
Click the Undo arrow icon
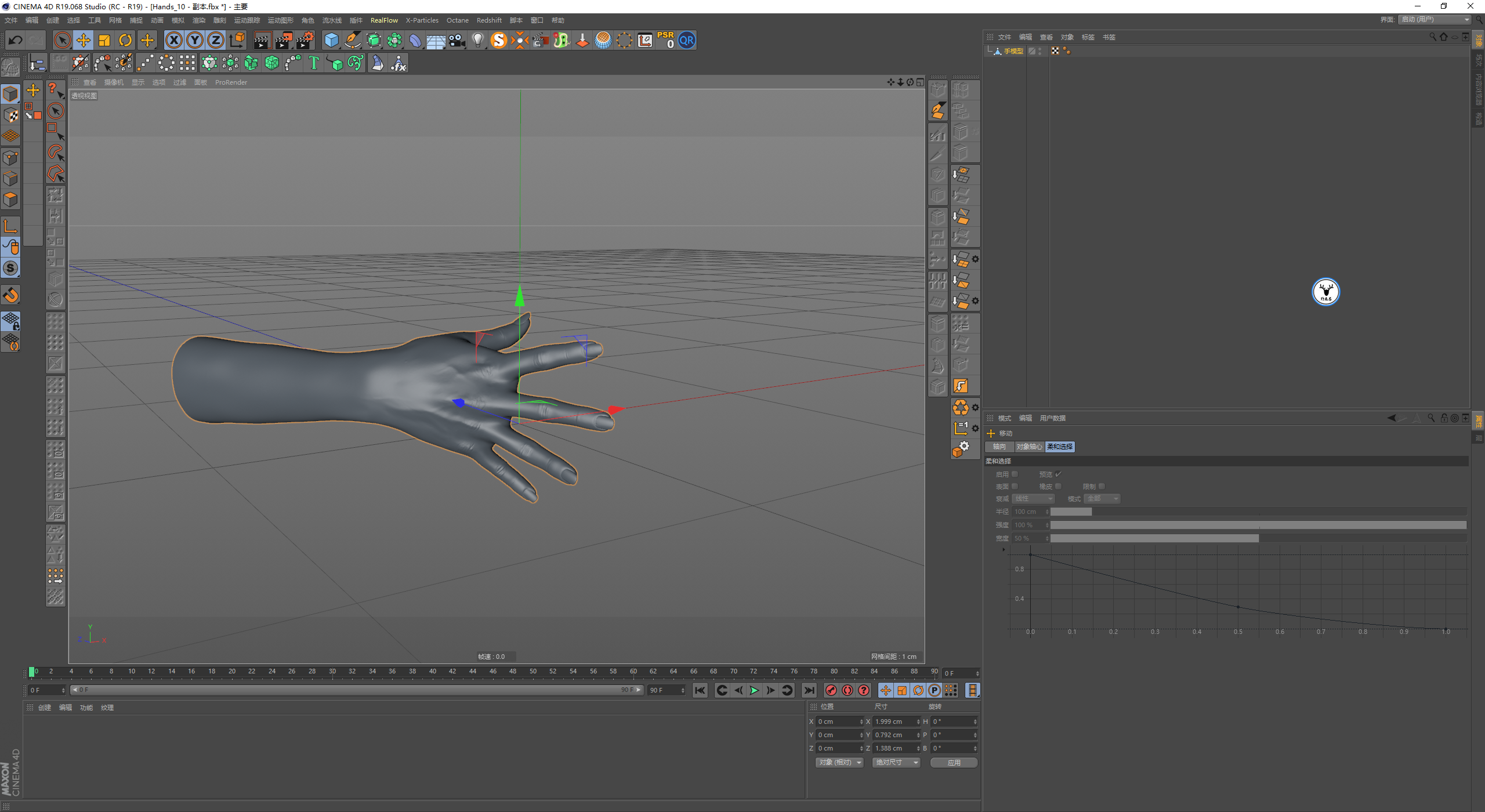16,40
